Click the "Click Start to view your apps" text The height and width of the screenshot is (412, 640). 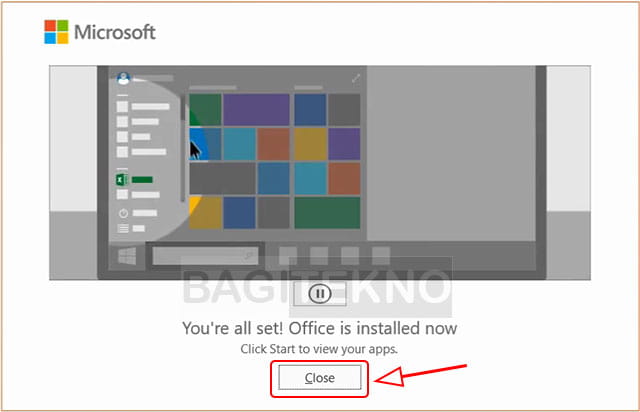pyautogui.click(x=319, y=349)
